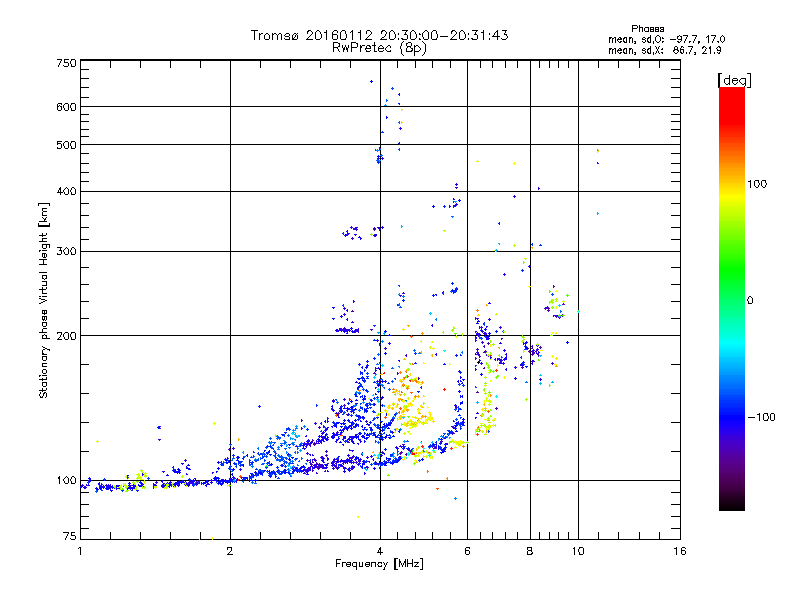Click the '200' y-axis tick label
The width and height of the screenshot is (800, 600).
point(66,336)
